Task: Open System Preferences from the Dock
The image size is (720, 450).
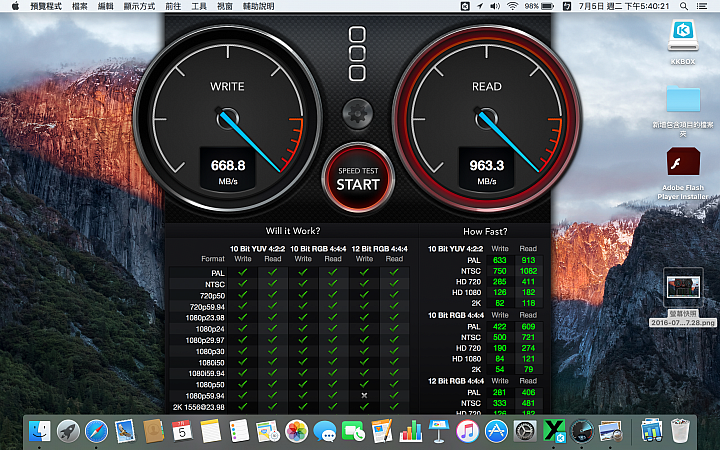Action: (x=524, y=431)
